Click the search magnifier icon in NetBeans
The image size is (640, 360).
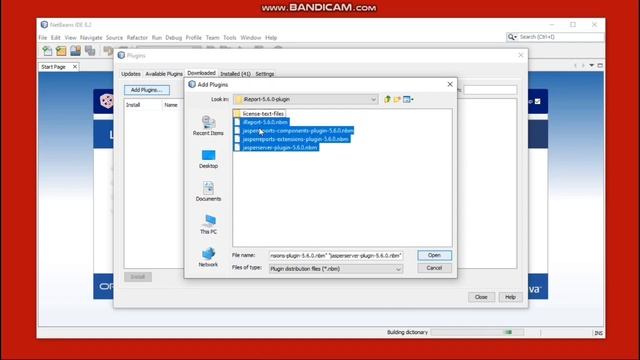click(512, 37)
